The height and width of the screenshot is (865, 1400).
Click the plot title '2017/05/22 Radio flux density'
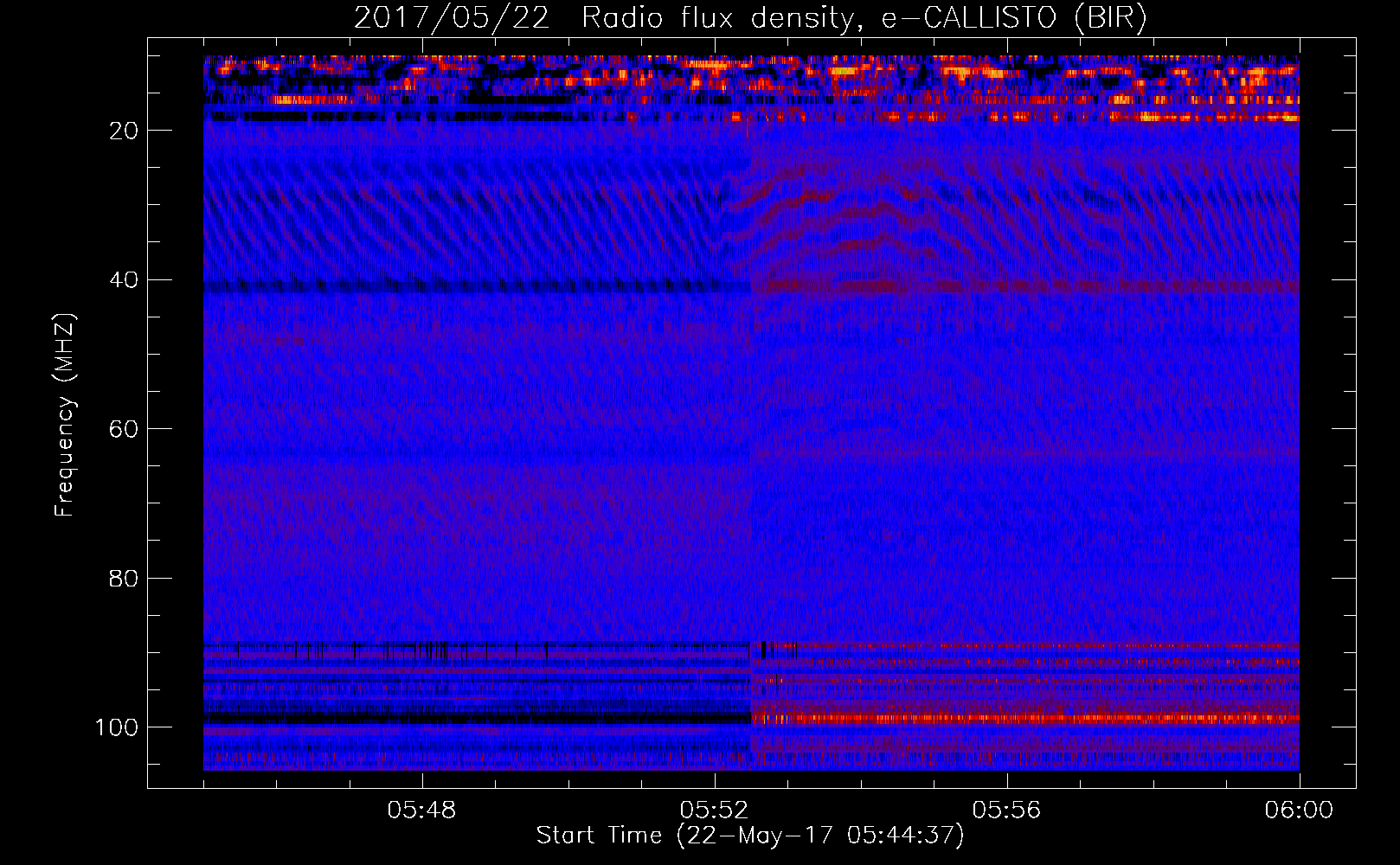click(749, 18)
